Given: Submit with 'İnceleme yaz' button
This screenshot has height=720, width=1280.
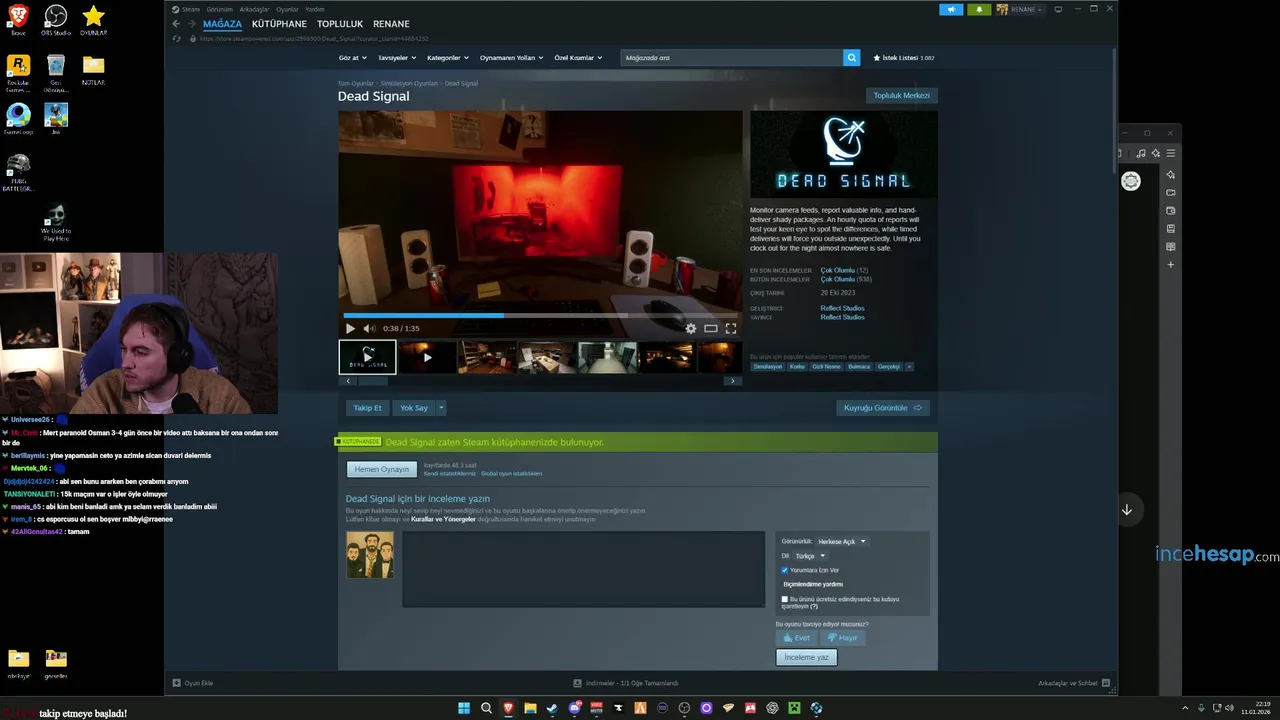Looking at the screenshot, I should tap(806, 657).
